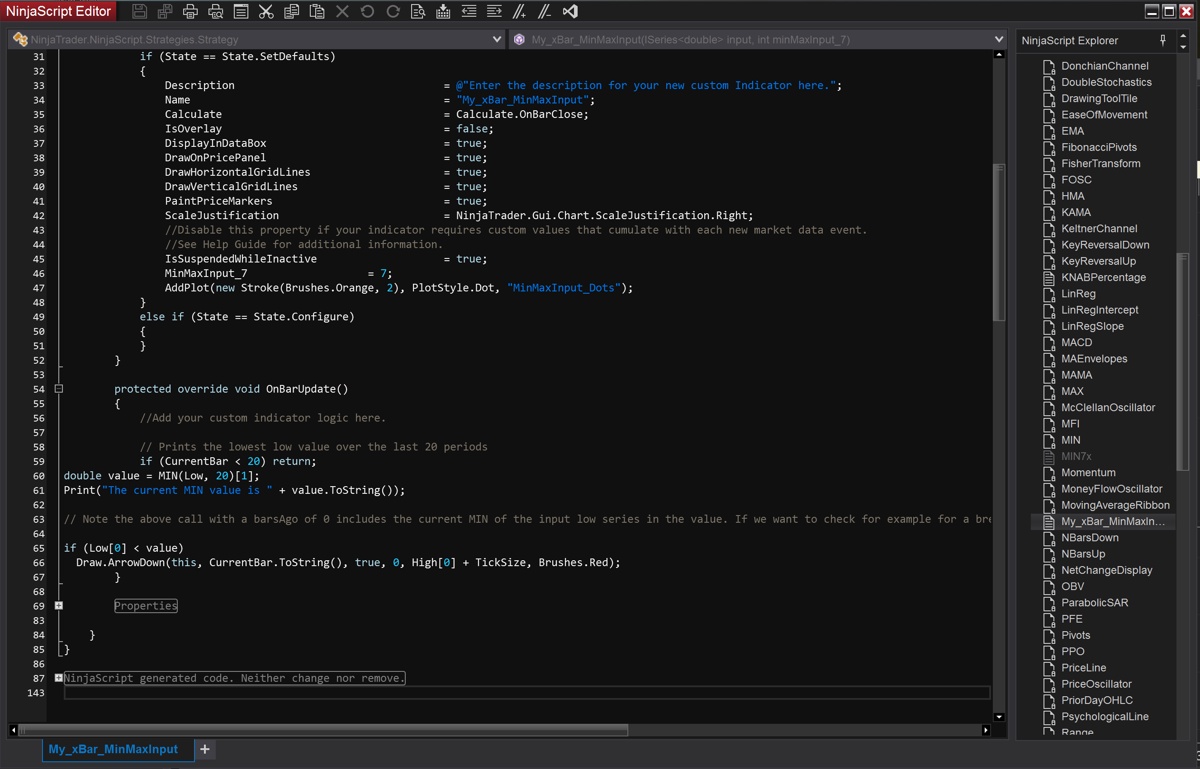Click the Print toolbar icon
1200x769 pixels.
[190, 12]
